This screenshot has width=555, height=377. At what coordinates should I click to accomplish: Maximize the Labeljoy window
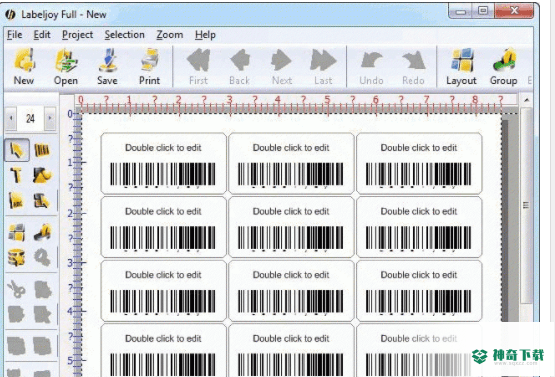483,11
